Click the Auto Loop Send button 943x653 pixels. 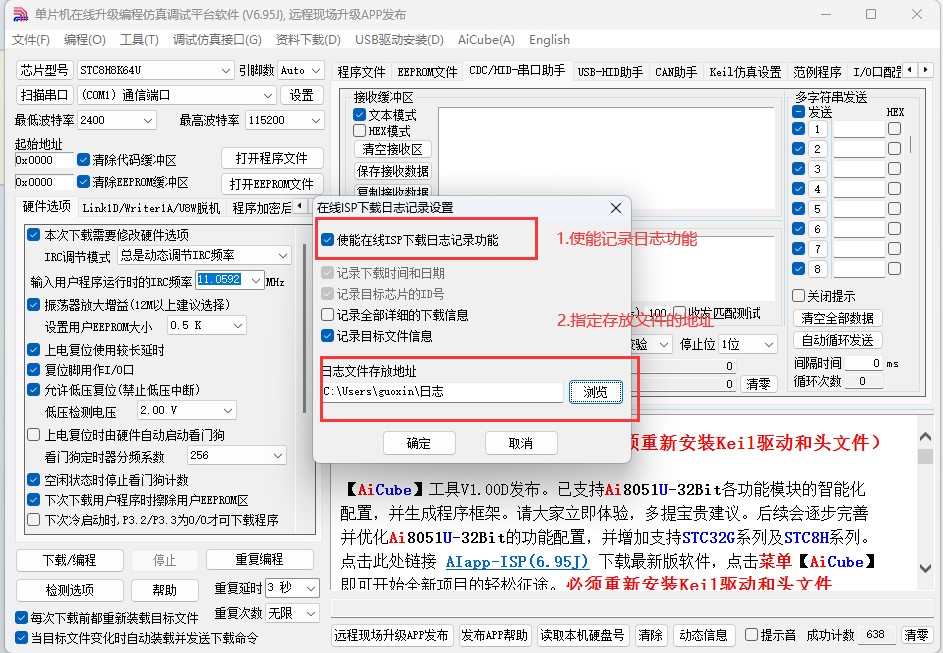click(837, 340)
